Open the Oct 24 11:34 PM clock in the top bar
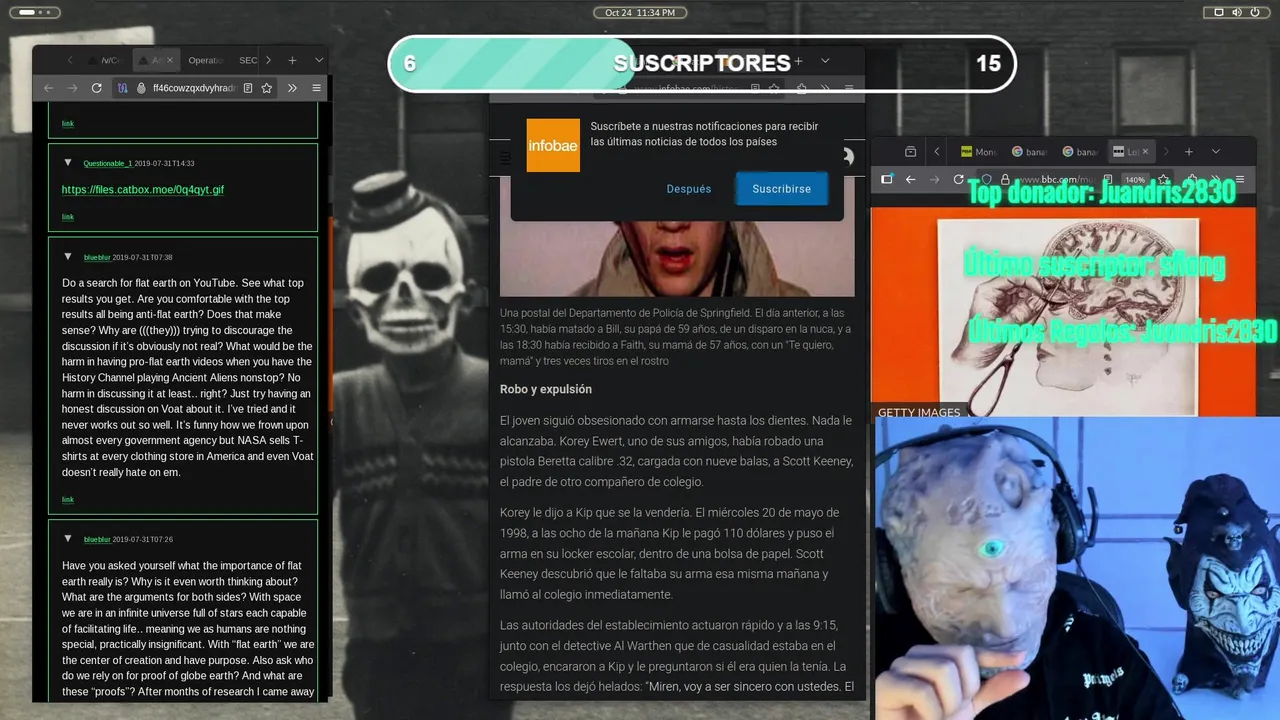 640,12
